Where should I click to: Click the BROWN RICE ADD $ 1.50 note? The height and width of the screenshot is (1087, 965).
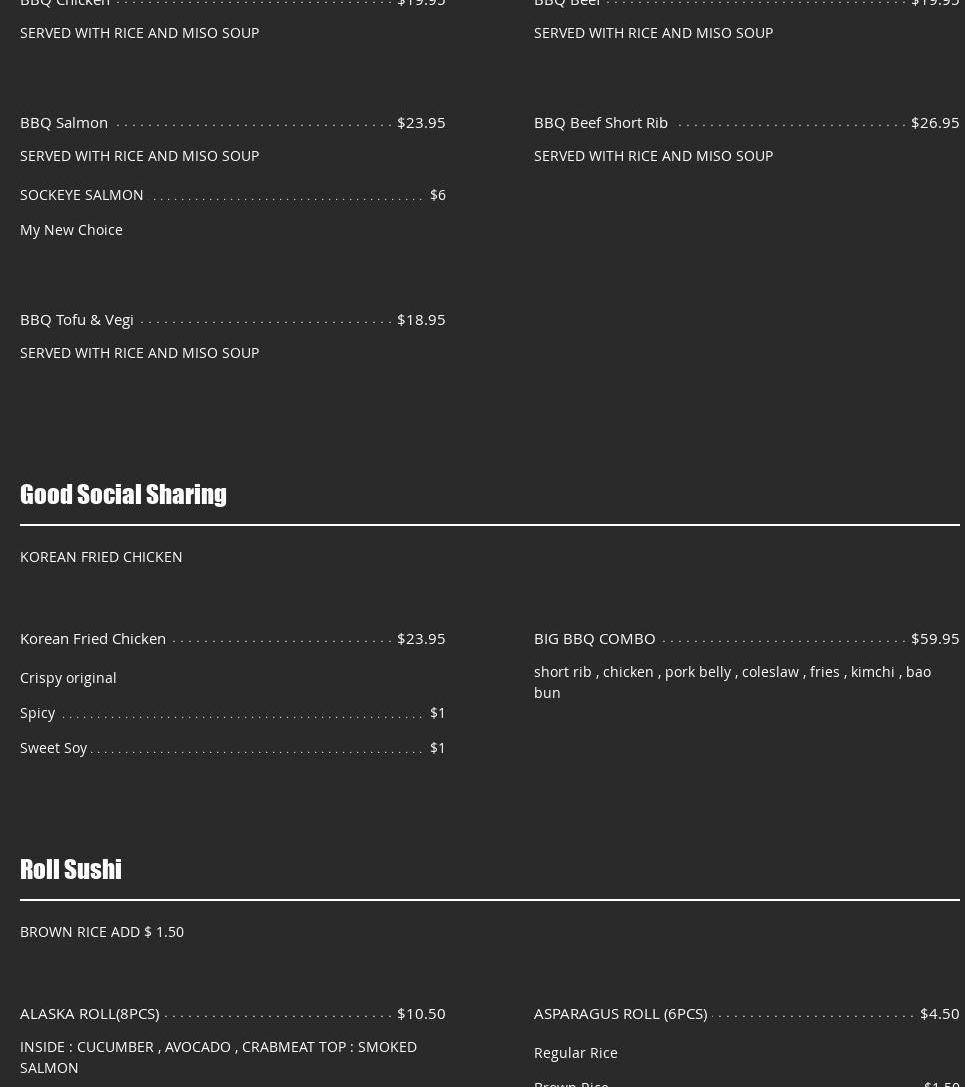[x=102, y=932]
